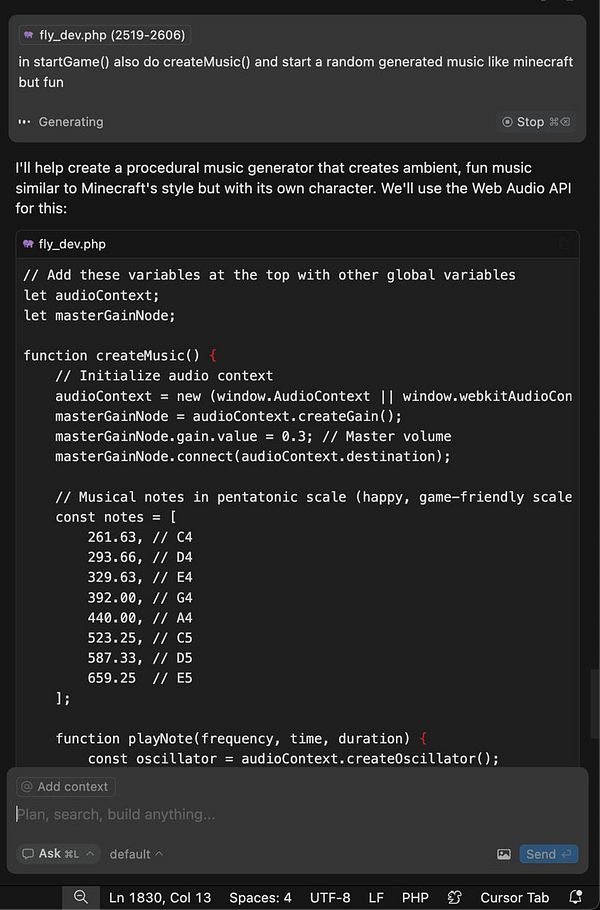600x910 pixels.
Task: Click the file icon beside fly_dev.php header
Action: (27, 244)
